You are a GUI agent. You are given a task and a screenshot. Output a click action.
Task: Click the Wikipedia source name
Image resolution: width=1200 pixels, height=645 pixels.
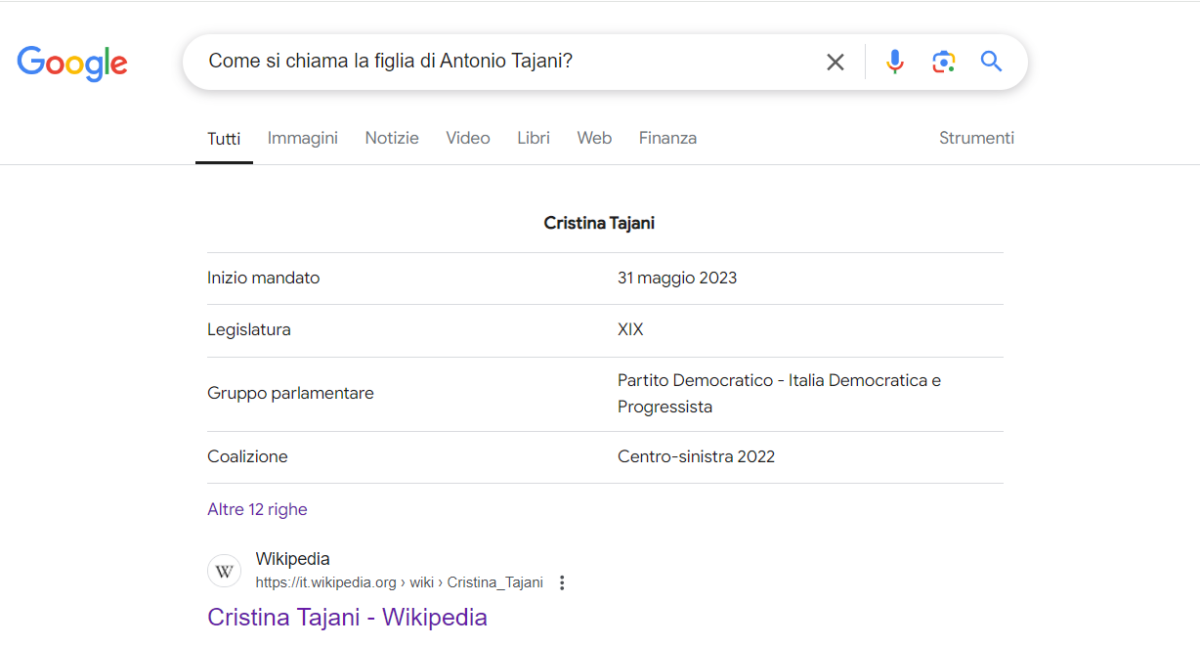(292, 559)
